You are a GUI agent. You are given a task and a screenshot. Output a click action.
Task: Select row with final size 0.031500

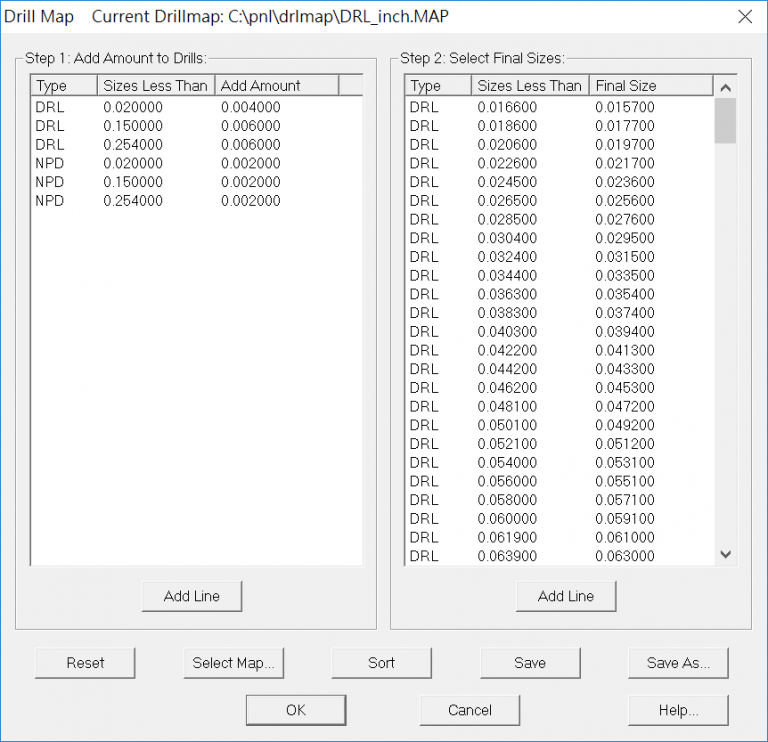559,257
